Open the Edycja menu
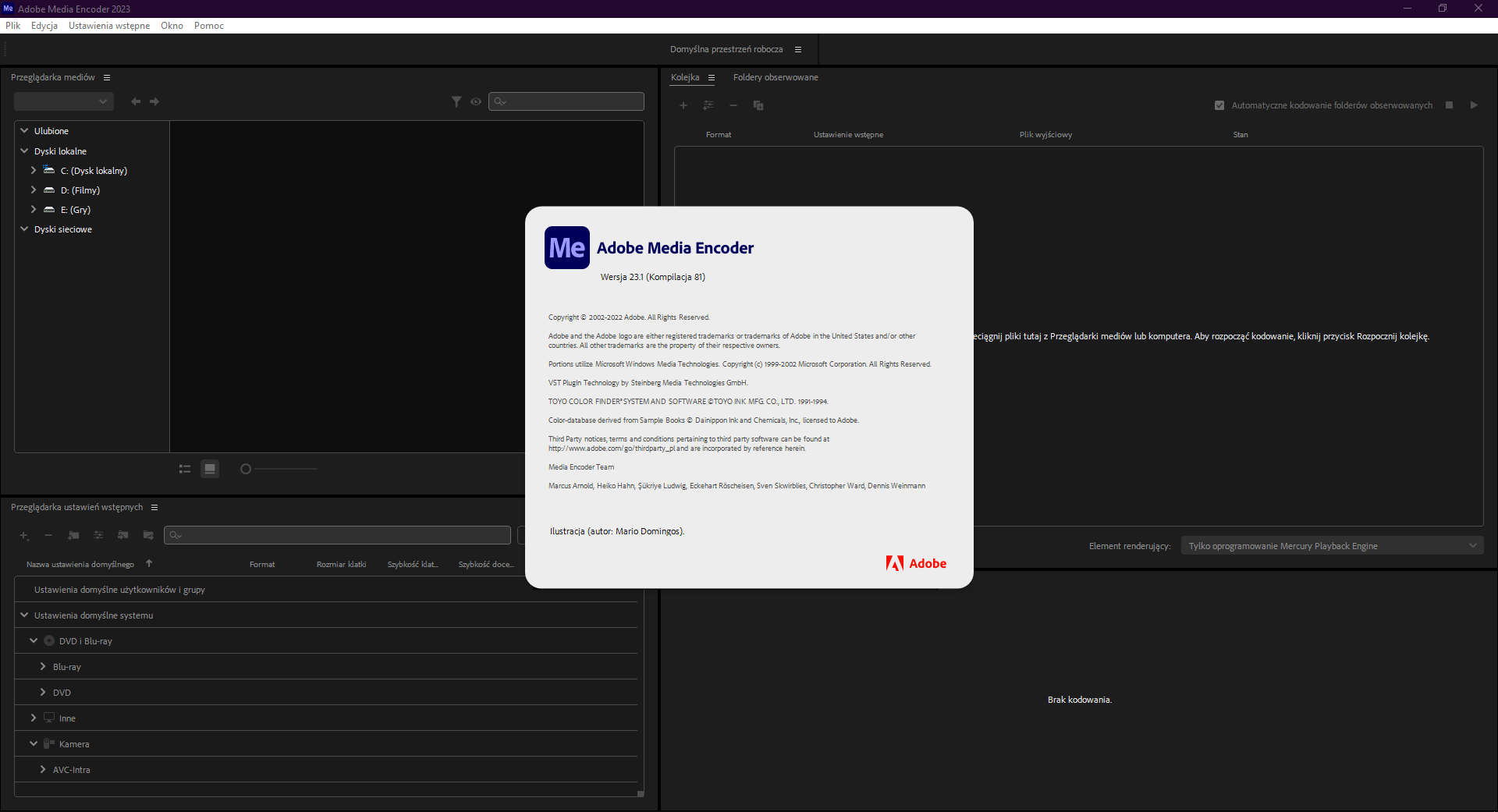The image size is (1498, 812). 44,26
